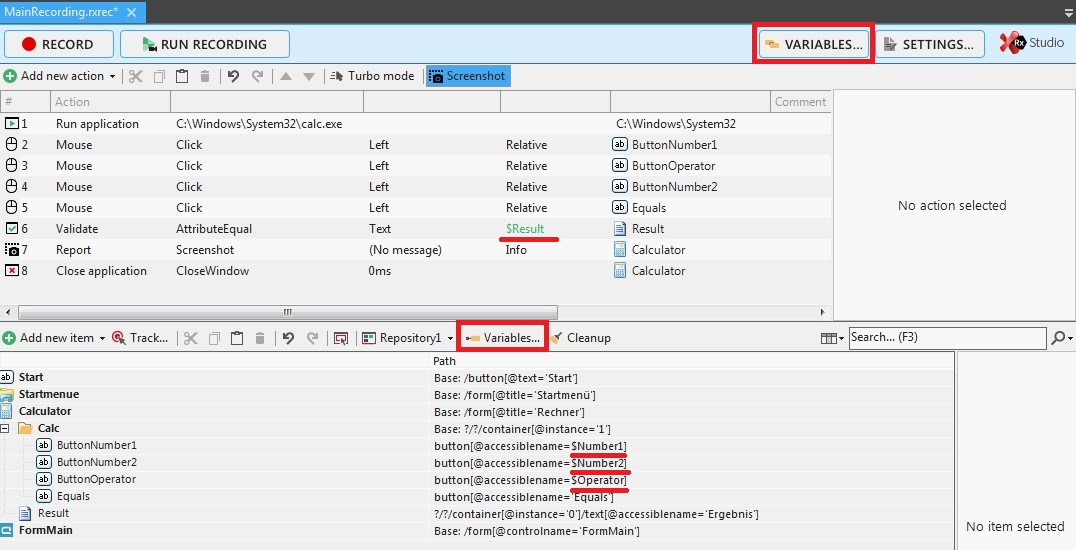Toggle the Screenshot view button

tap(467, 76)
